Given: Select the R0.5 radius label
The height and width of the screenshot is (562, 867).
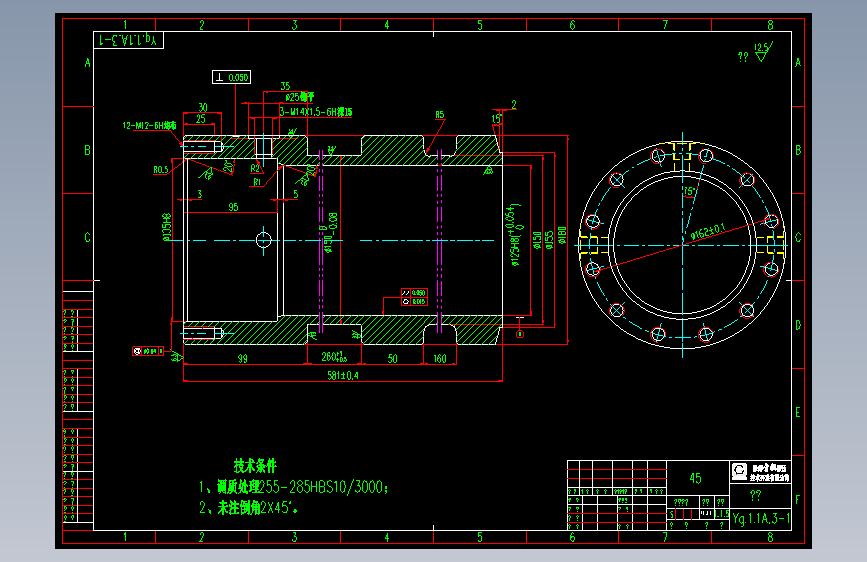Looking at the screenshot, I should click(161, 170).
